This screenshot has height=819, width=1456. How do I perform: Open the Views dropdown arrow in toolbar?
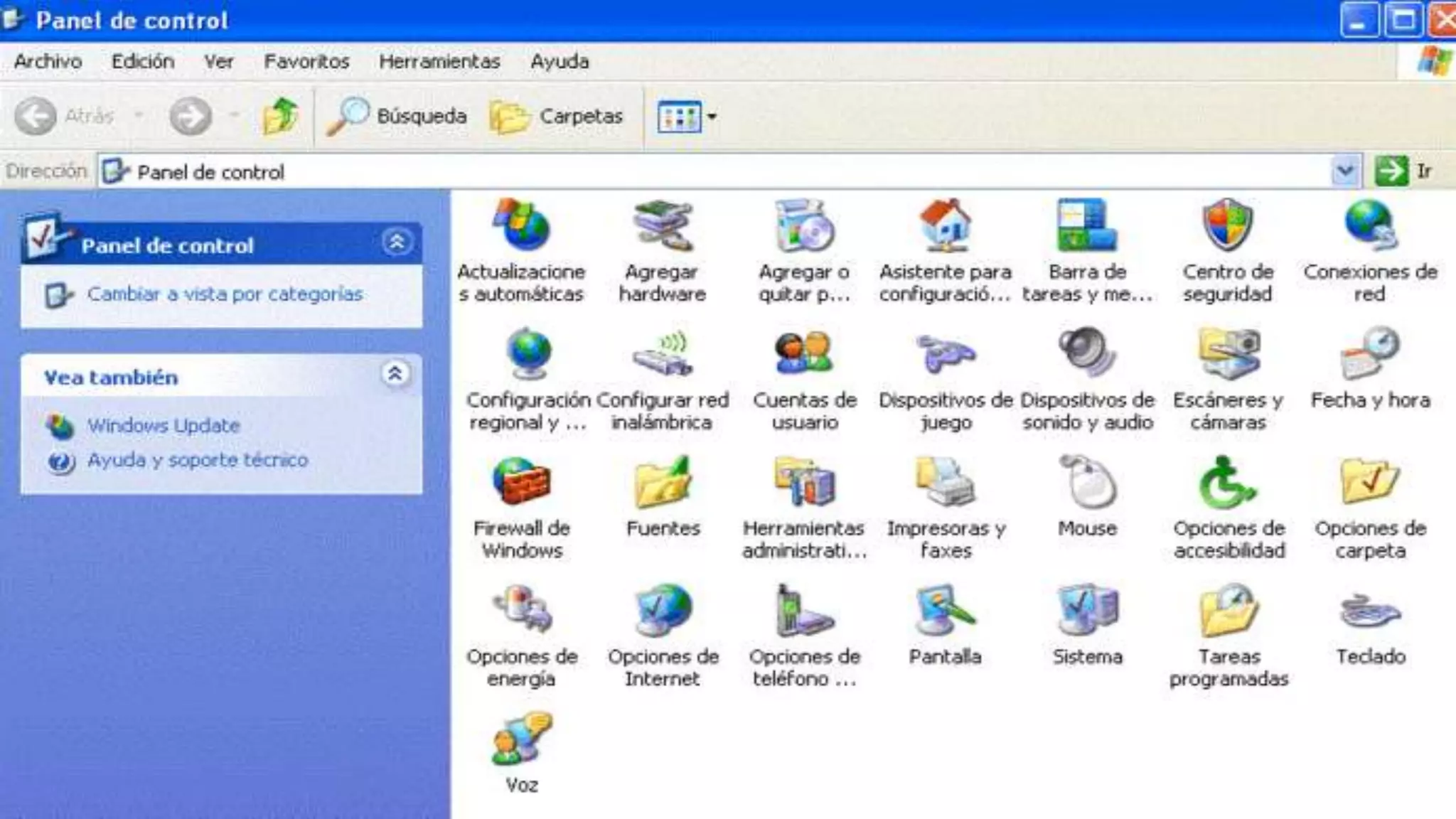[x=712, y=117]
